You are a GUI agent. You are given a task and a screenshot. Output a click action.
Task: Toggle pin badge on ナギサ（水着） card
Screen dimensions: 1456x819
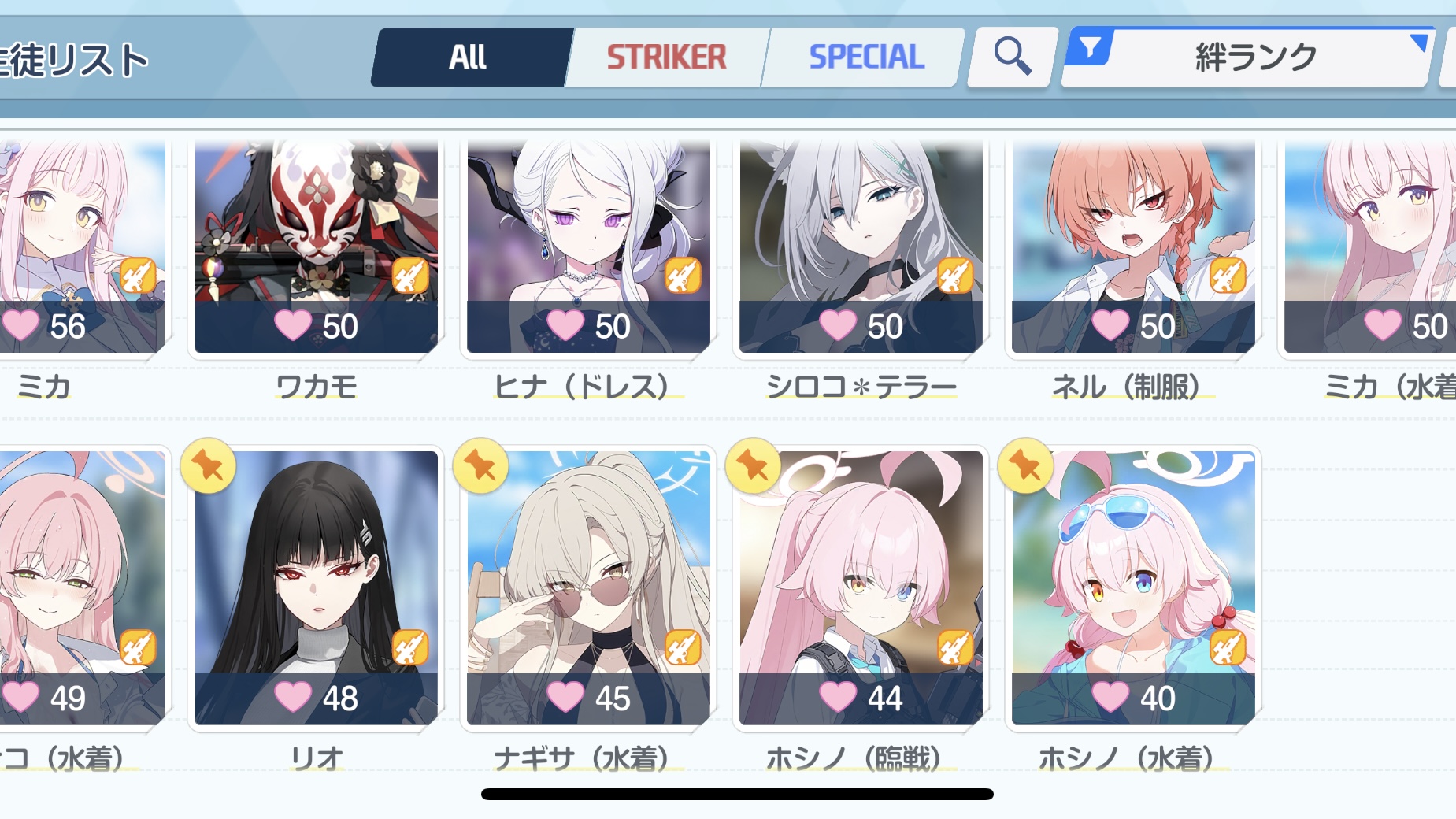(480, 466)
